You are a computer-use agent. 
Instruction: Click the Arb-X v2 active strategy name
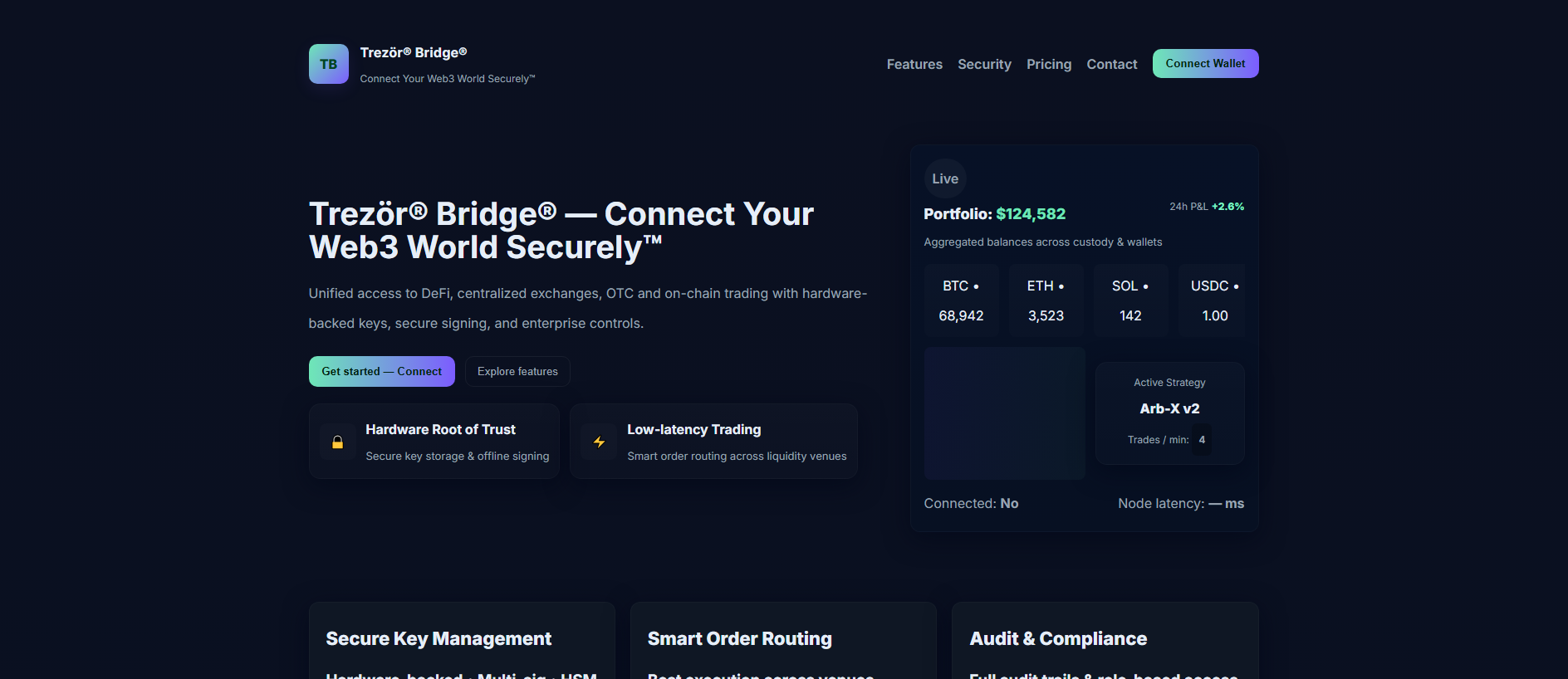pos(1169,408)
